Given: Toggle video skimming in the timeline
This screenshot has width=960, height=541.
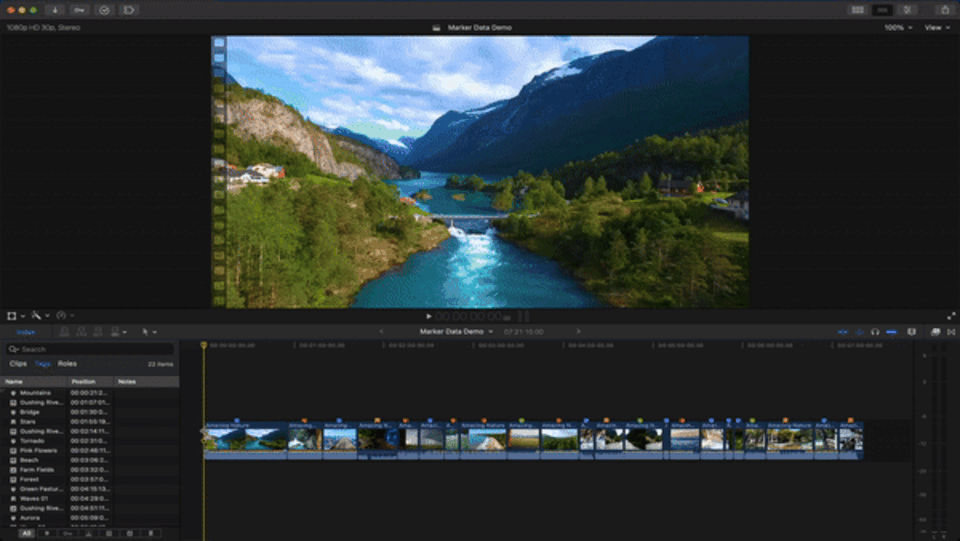Looking at the screenshot, I should pyautogui.click(x=843, y=332).
